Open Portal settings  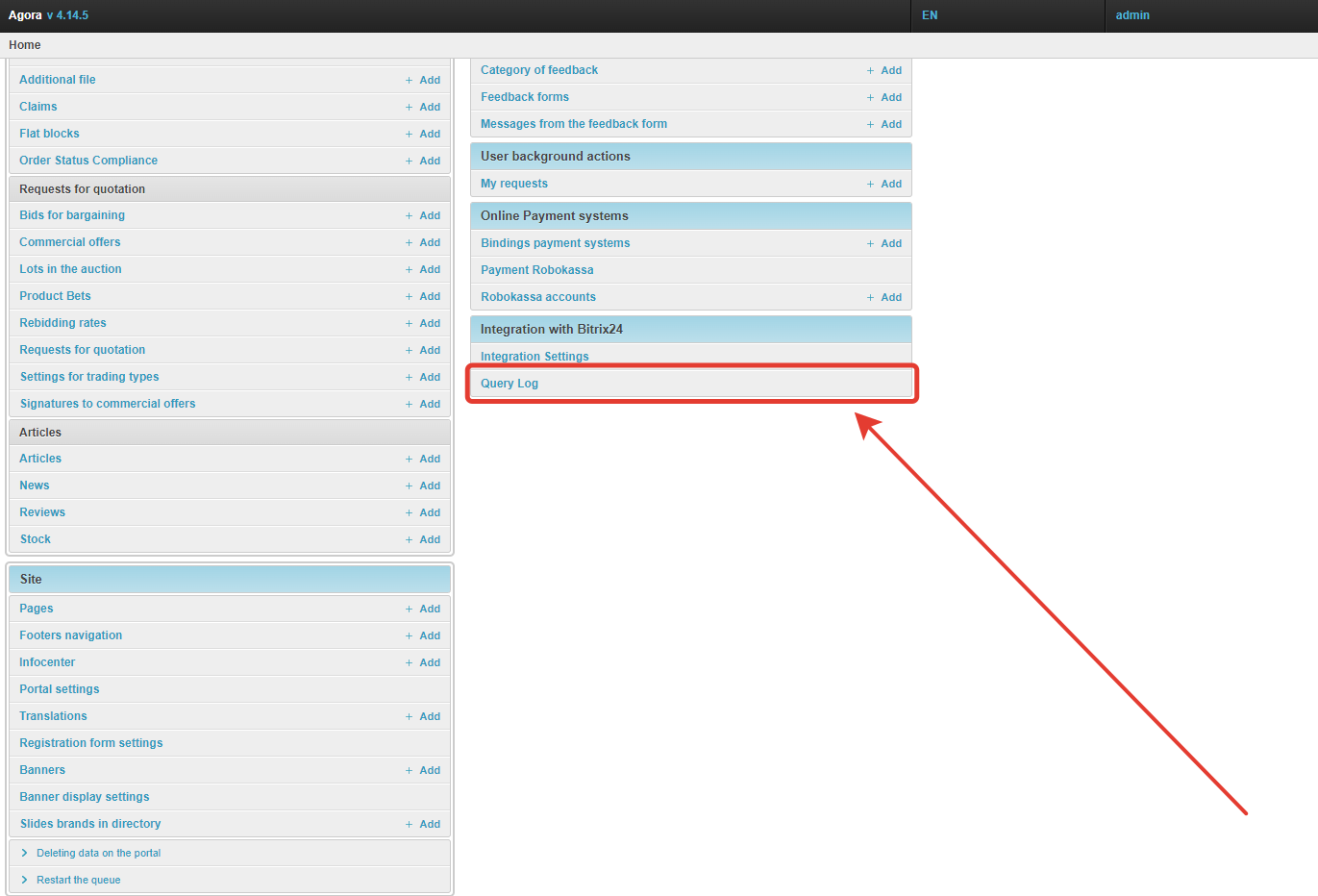(60, 689)
